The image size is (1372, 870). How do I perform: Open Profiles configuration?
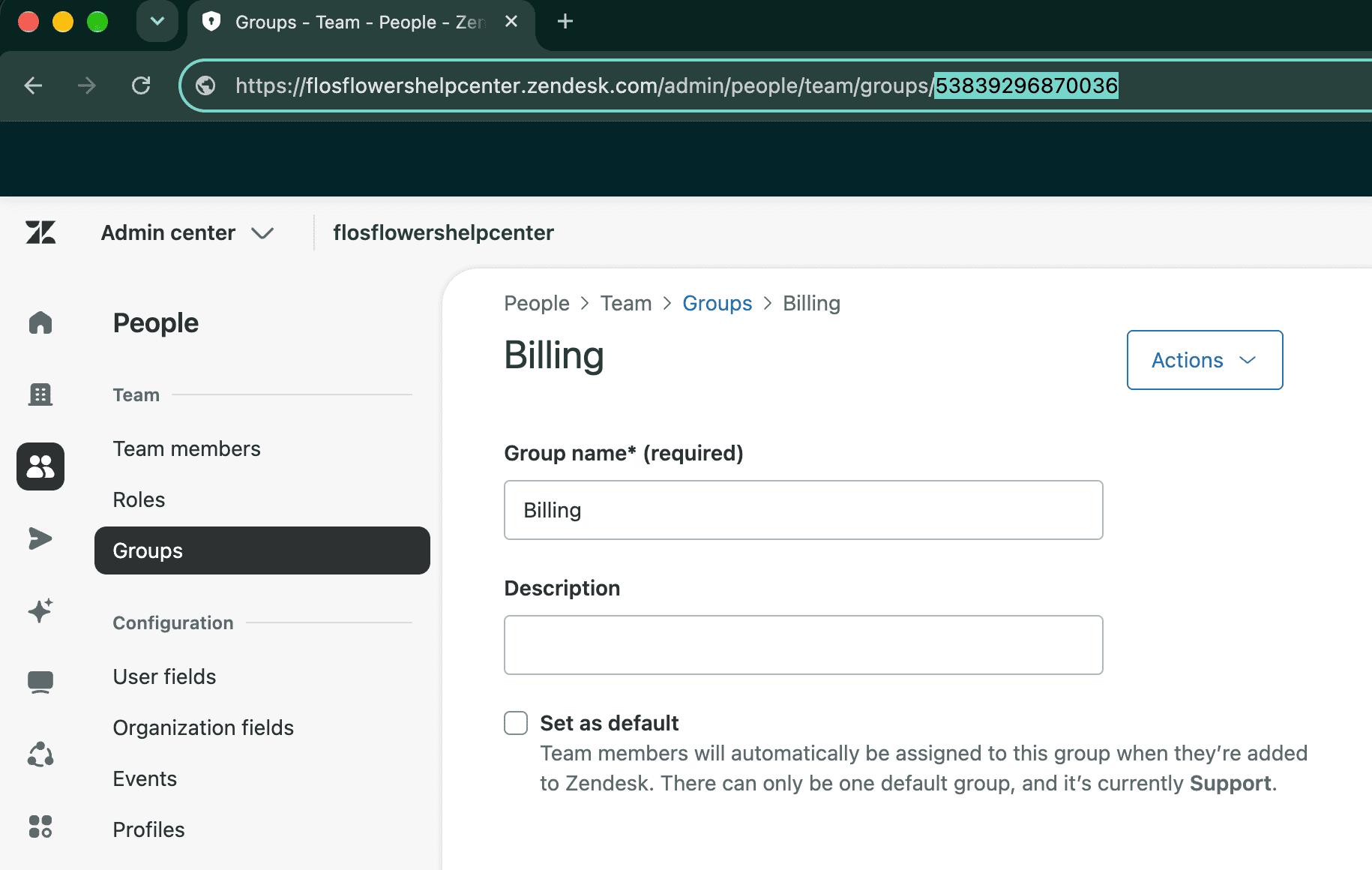point(148,829)
